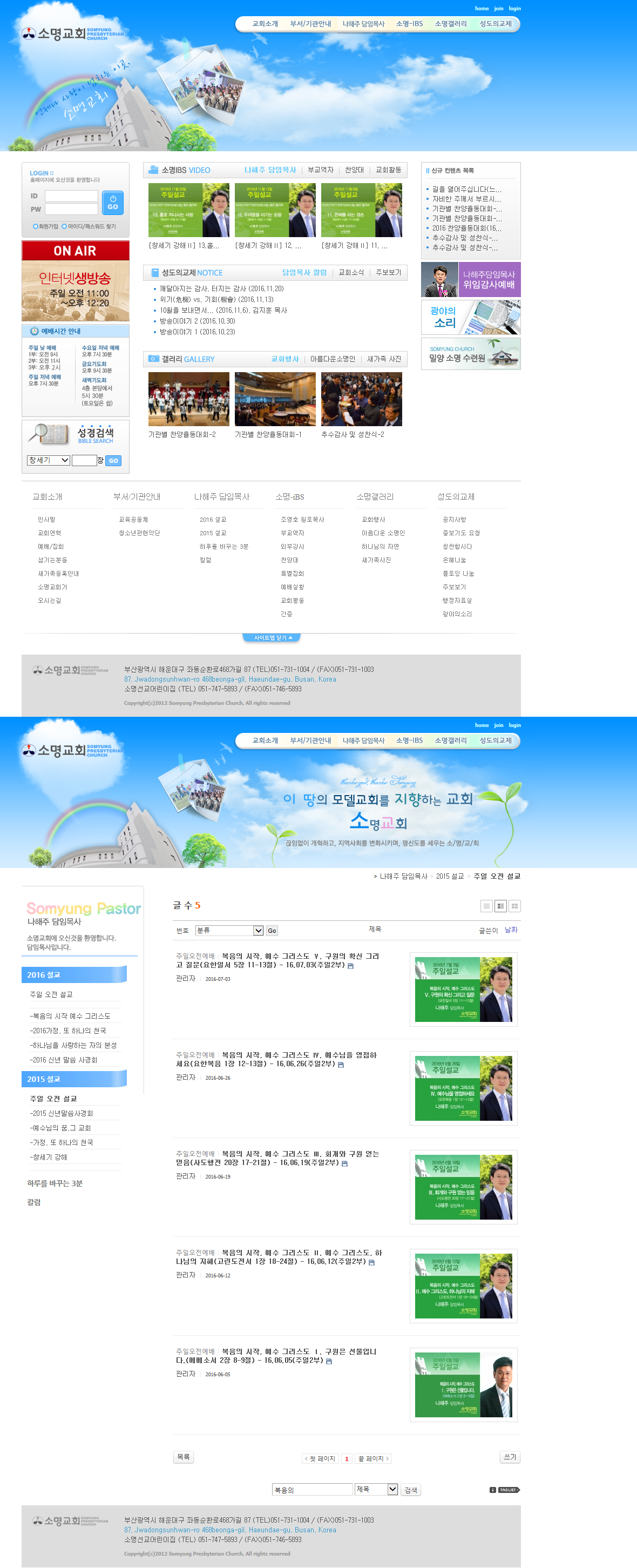Click breadcrumb link 2015 설교
637x1568 pixels.
click(450, 877)
